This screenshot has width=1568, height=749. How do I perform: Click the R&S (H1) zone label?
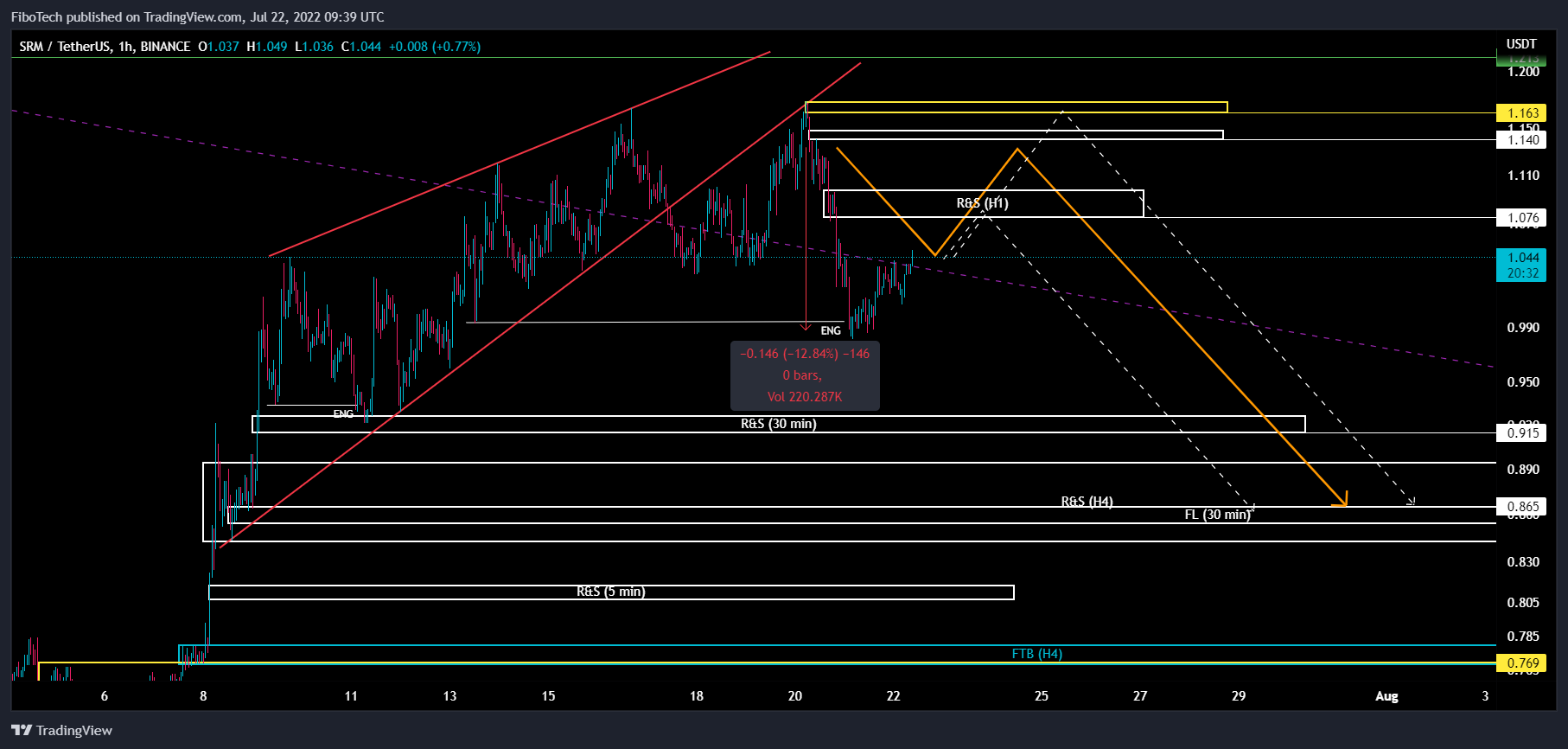(x=983, y=203)
